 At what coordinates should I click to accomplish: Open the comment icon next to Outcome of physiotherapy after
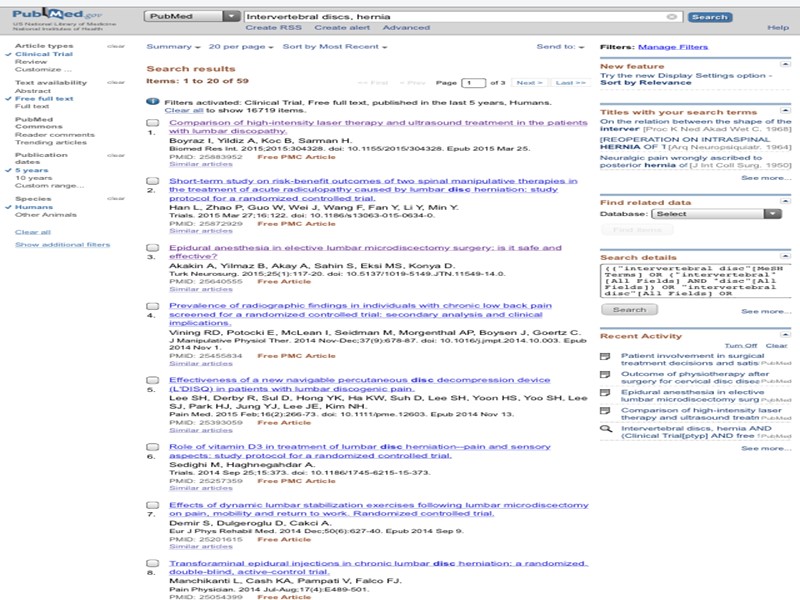click(x=605, y=374)
